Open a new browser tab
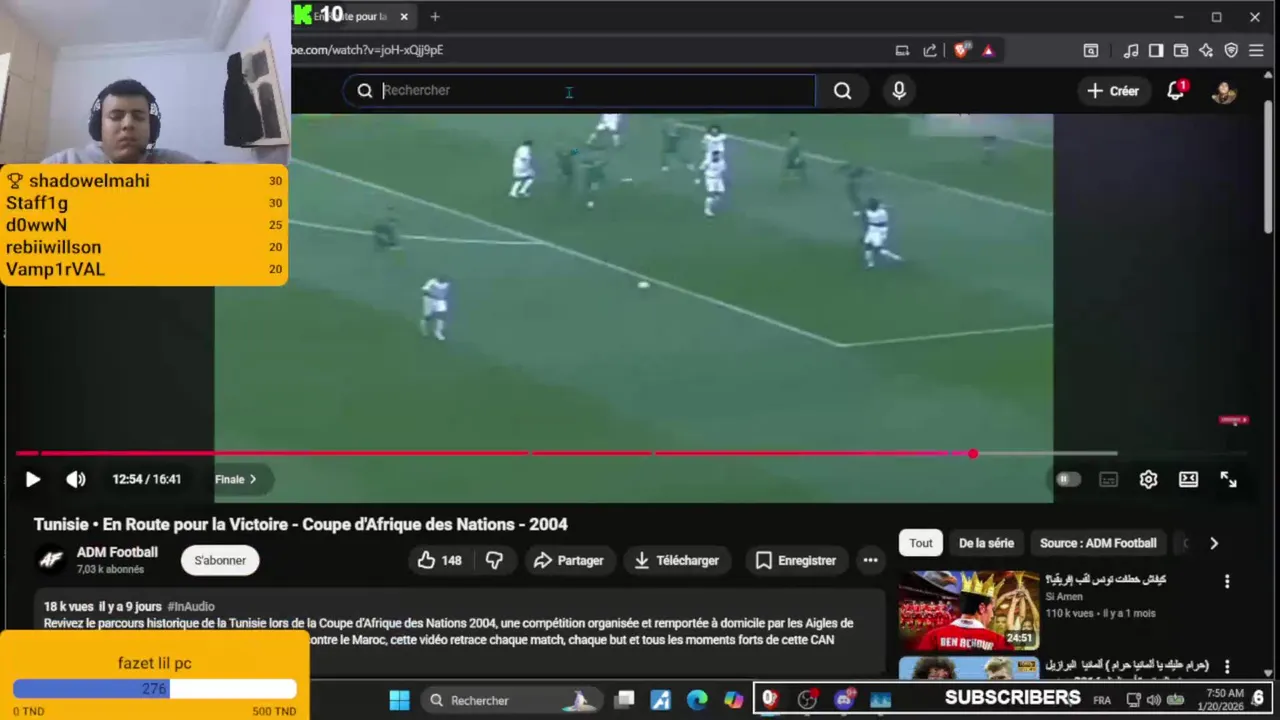Viewport: 1280px width, 720px height. [435, 17]
